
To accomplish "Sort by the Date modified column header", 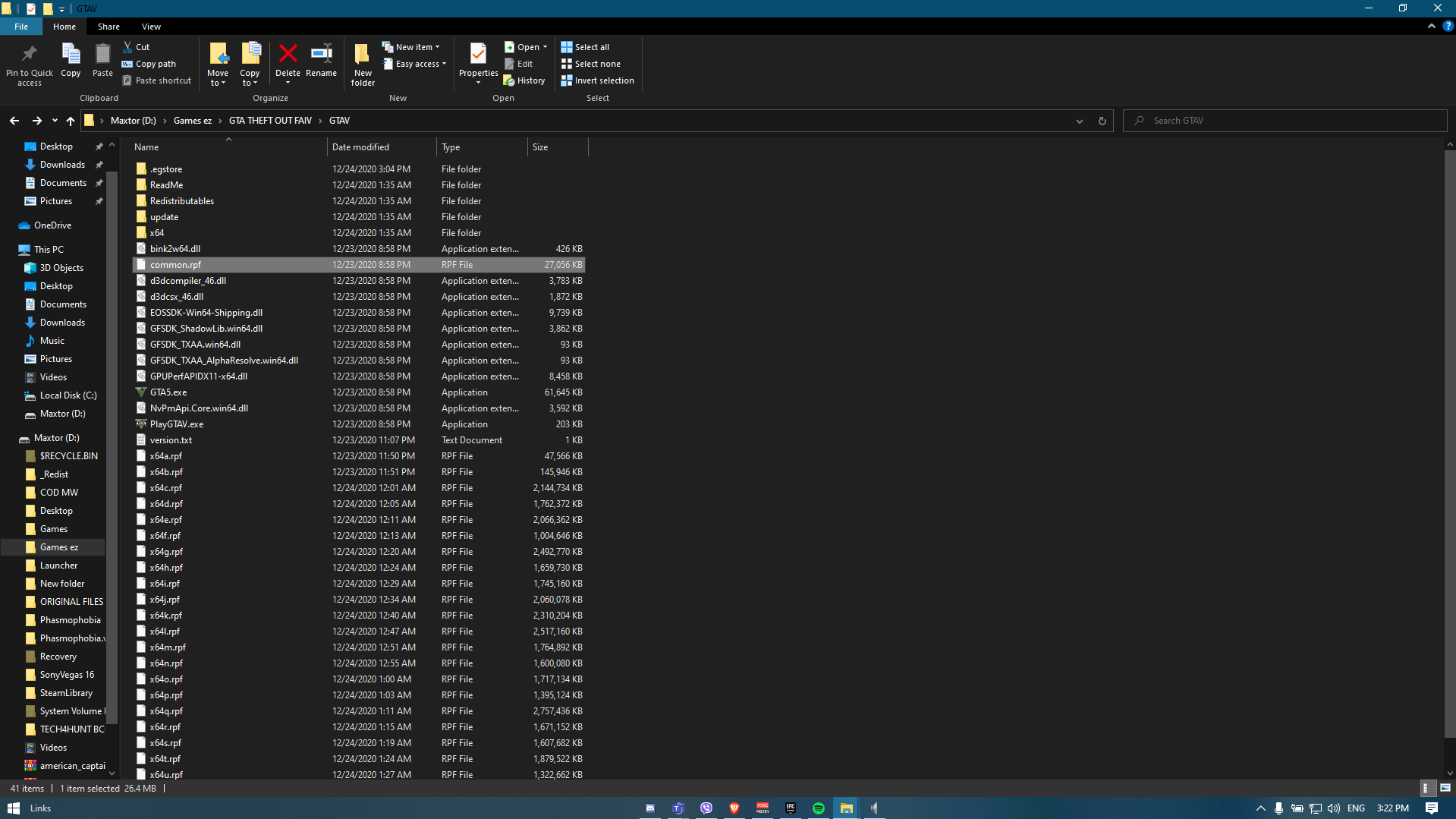I will tap(382, 147).
